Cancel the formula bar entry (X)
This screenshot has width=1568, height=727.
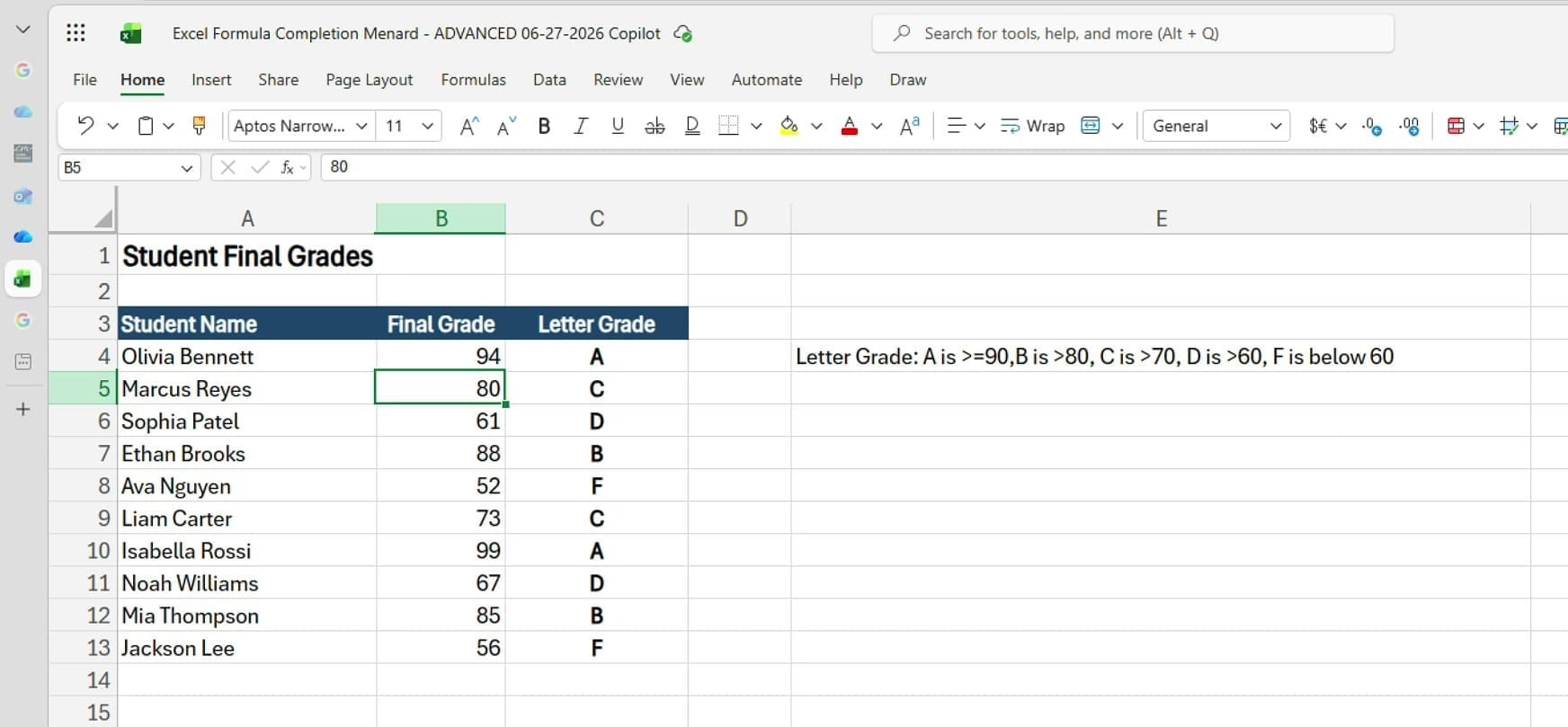point(228,167)
